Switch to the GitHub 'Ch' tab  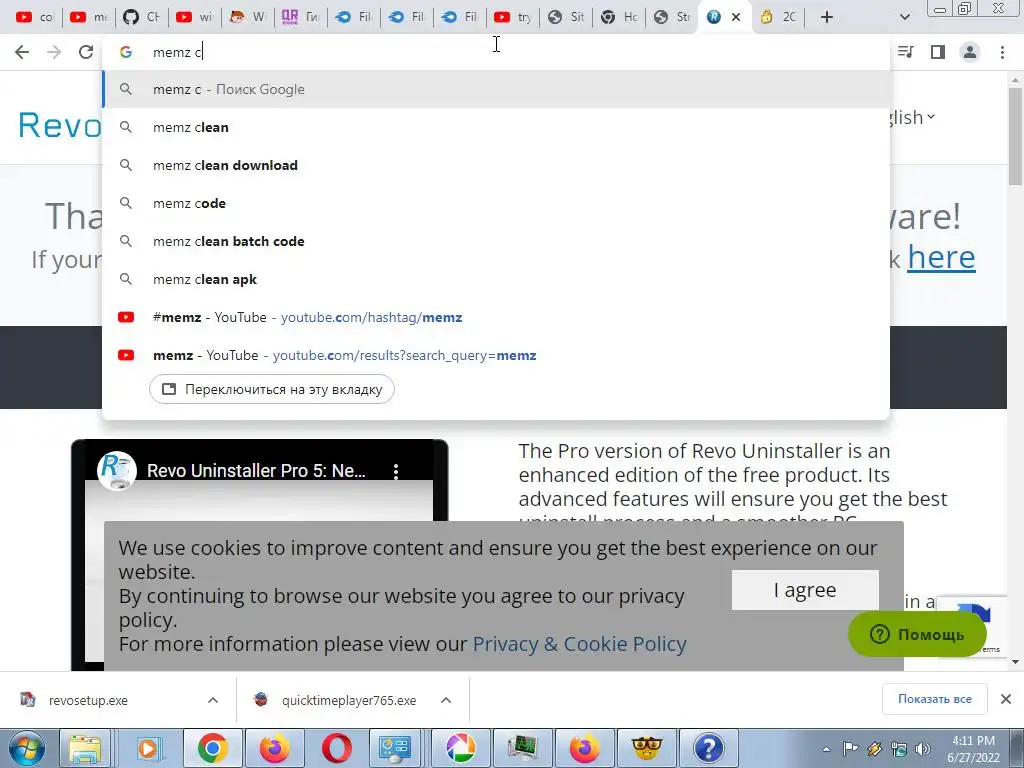[x=141, y=17]
